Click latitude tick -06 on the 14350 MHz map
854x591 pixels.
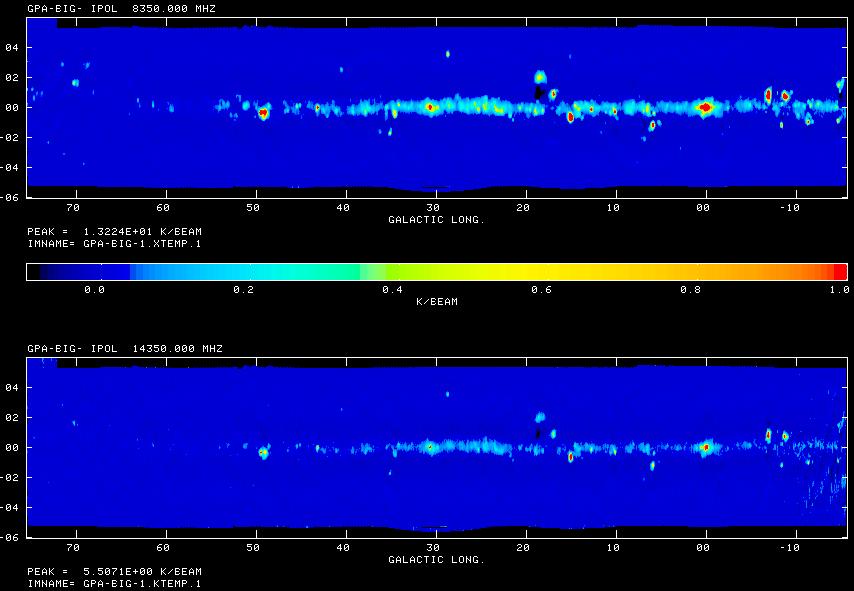9,537
